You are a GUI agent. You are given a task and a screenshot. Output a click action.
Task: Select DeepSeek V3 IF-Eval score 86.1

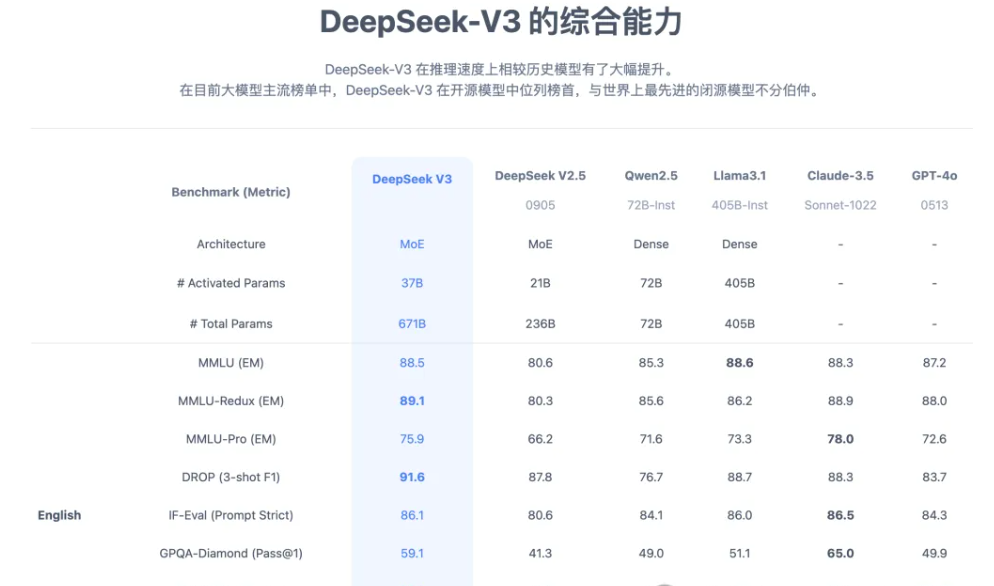point(412,515)
